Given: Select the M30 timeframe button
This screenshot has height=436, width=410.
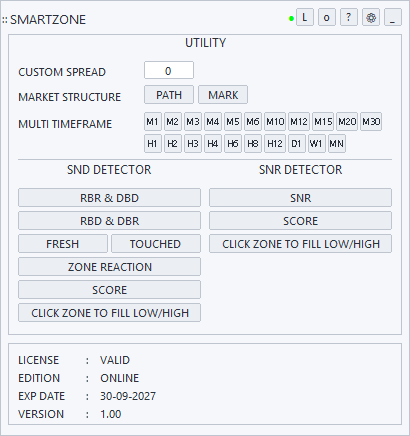Looking at the screenshot, I should tap(371, 122).
